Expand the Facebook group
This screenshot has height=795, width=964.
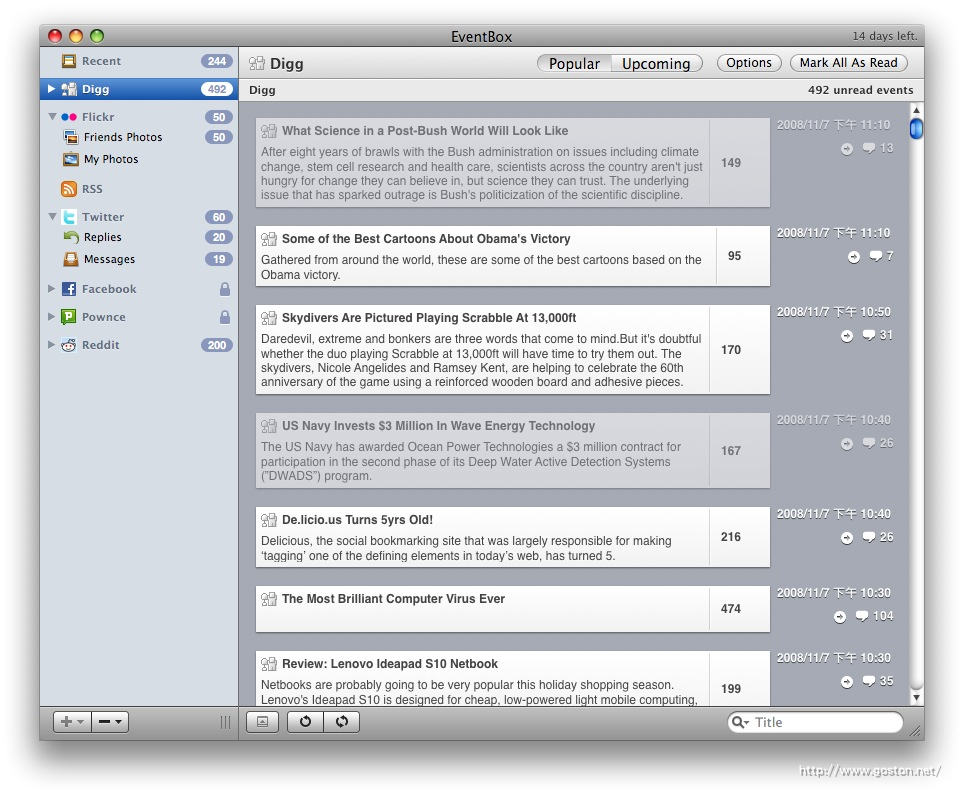click(51, 288)
